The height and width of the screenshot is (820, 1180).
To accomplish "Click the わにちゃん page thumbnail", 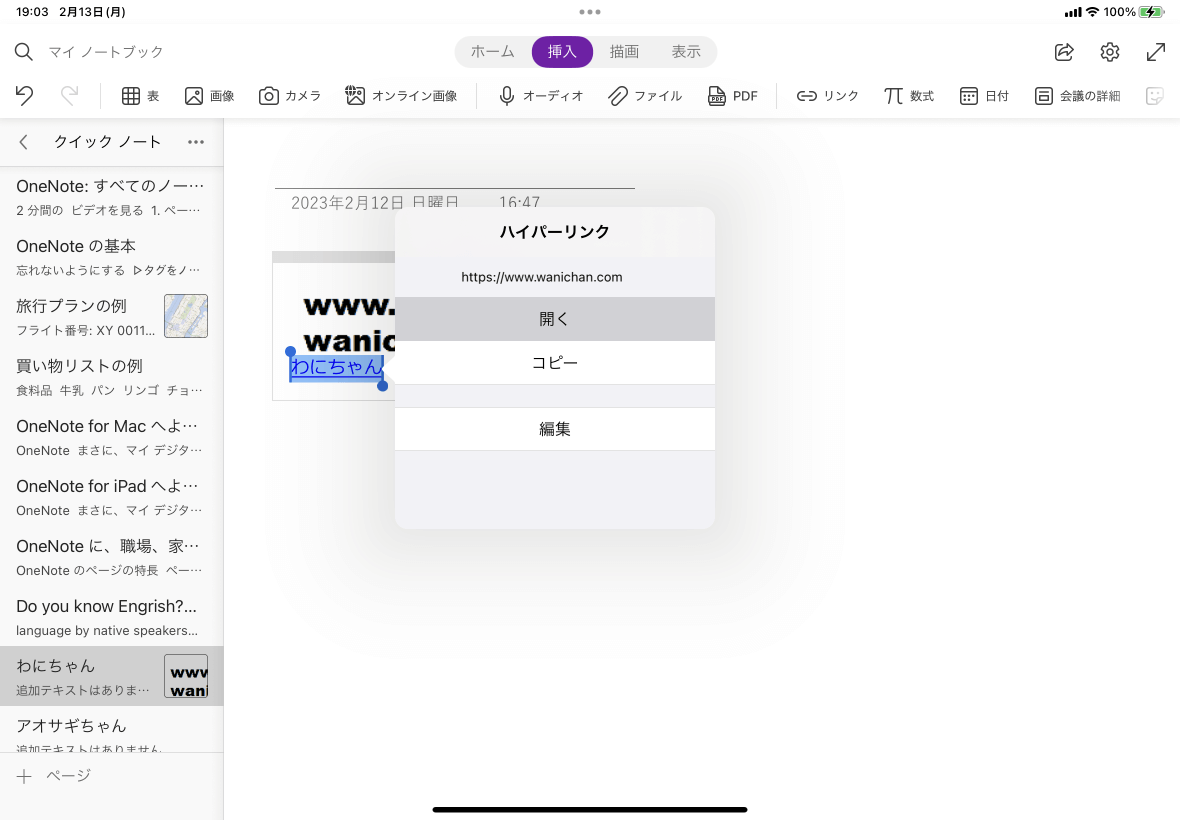I will [x=186, y=676].
